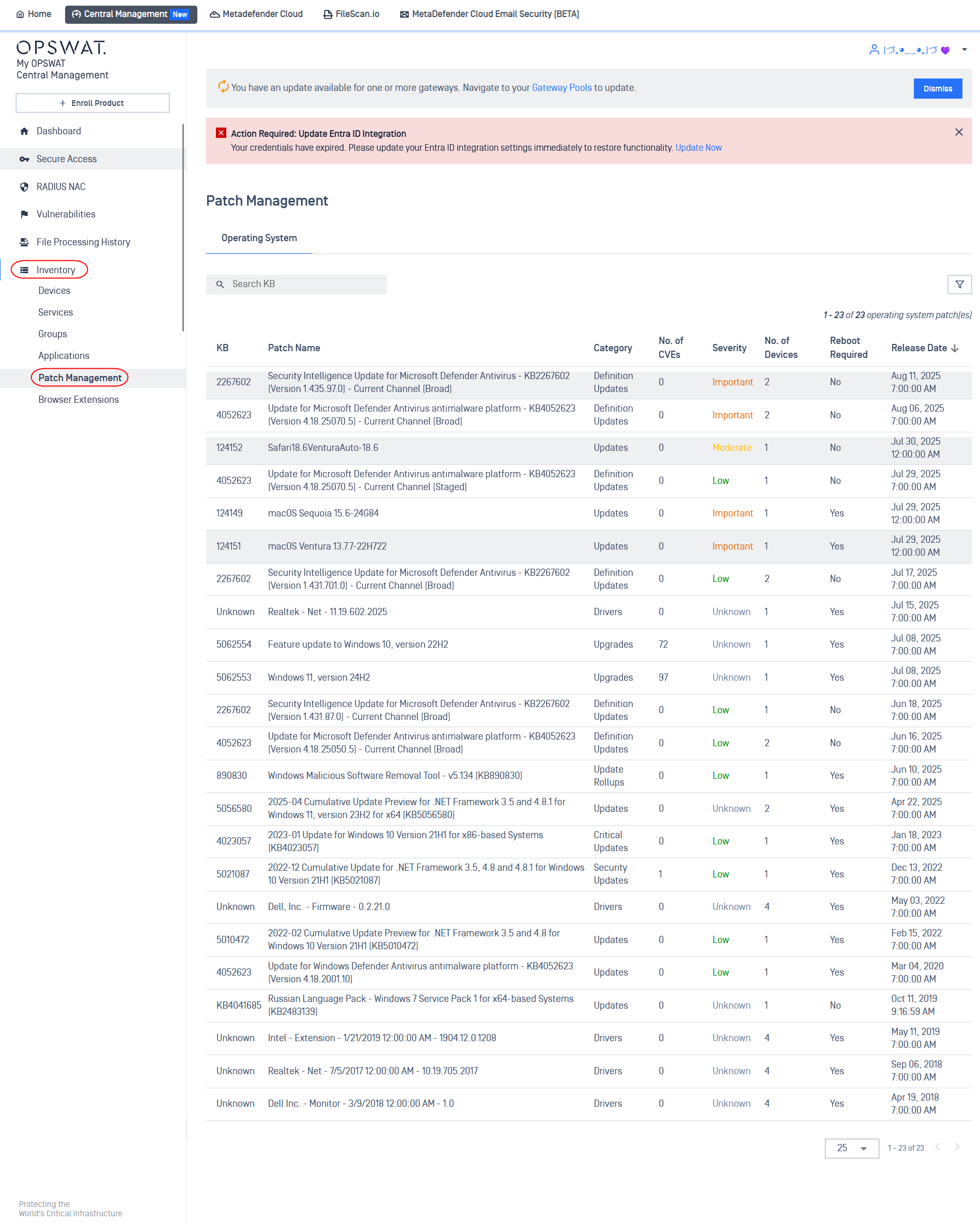The height and width of the screenshot is (1224, 980).
Task: Open the Metadefender Cloud tab
Action: 256,14
